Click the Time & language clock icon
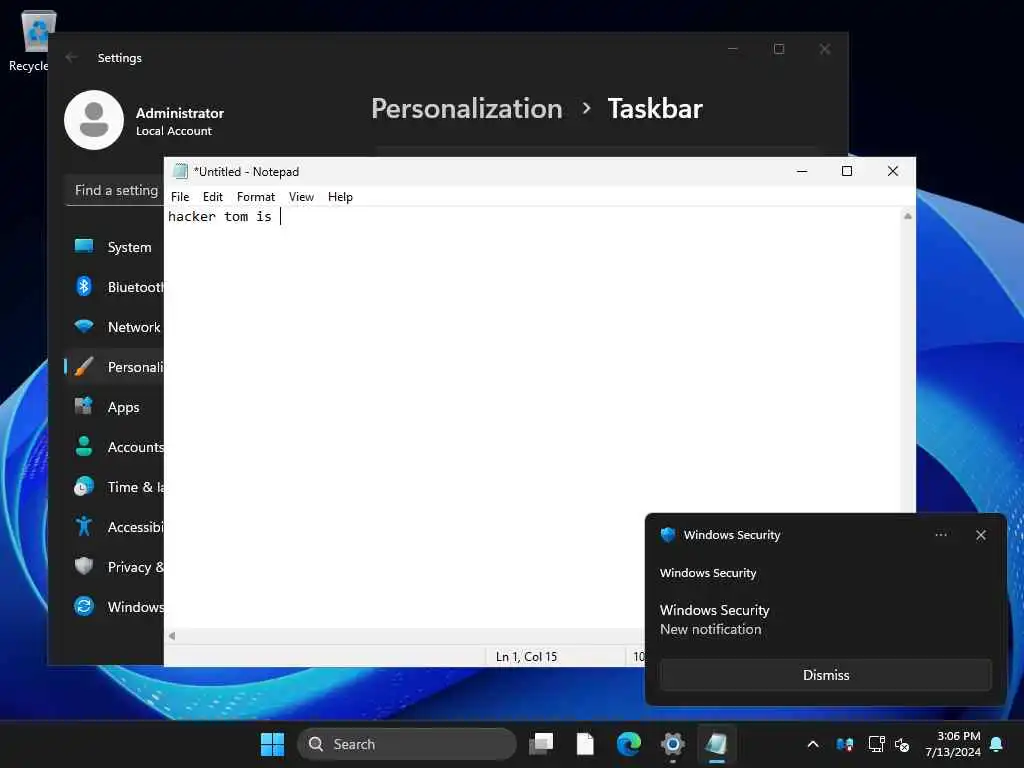 point(84,487)
